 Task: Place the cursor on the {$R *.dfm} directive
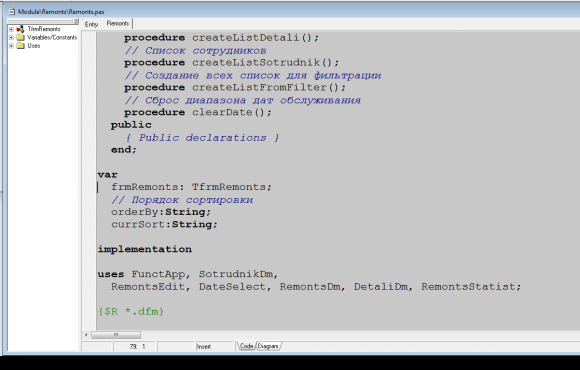click(131, 312)
